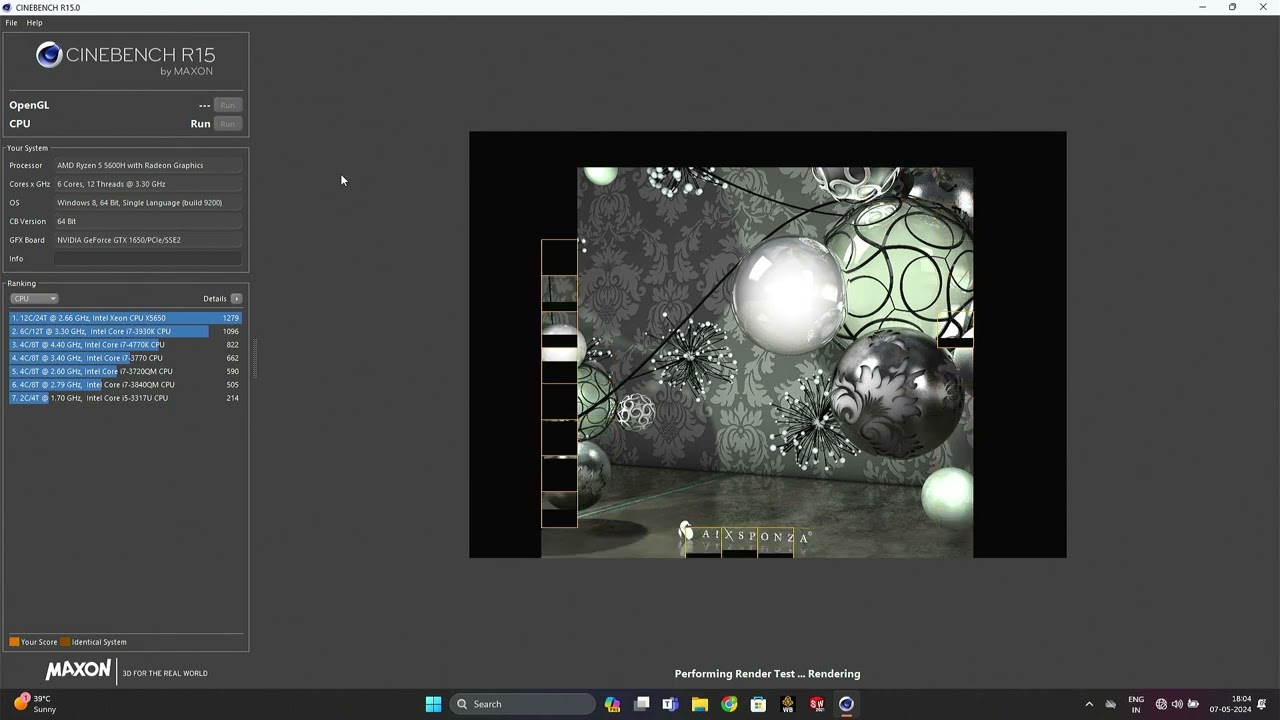Click the Cores x GHz value field
This screenshot has height=720, width=1280.
pos(148,184)
